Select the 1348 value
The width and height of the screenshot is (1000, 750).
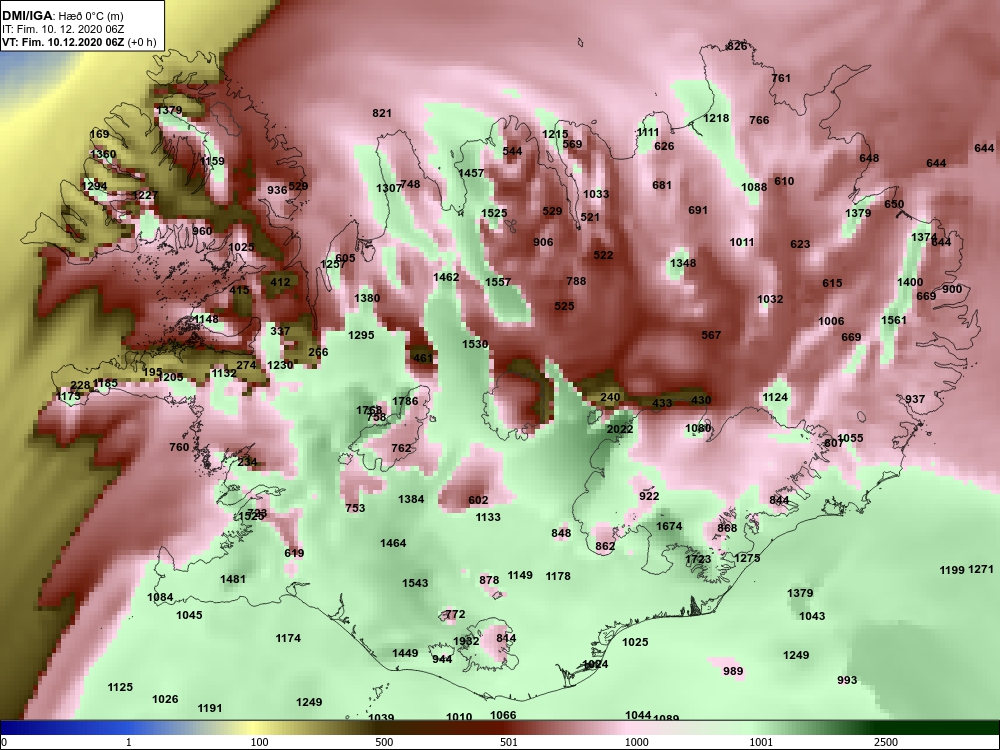pos(683,263)
